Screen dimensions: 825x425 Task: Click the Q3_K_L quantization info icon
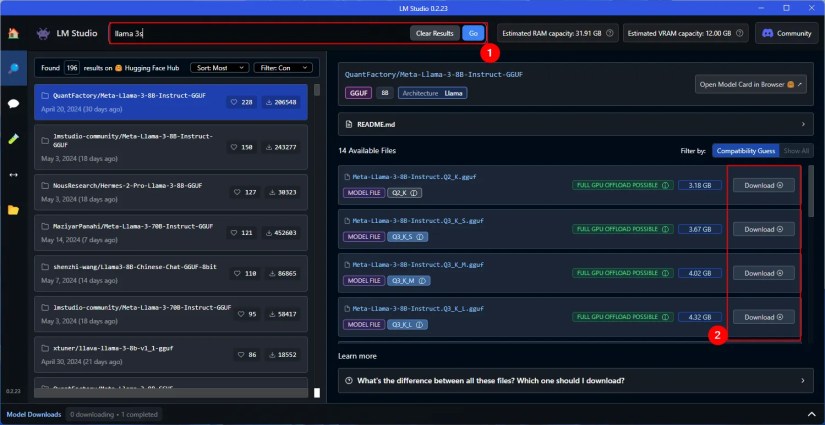tap(419, 325)
